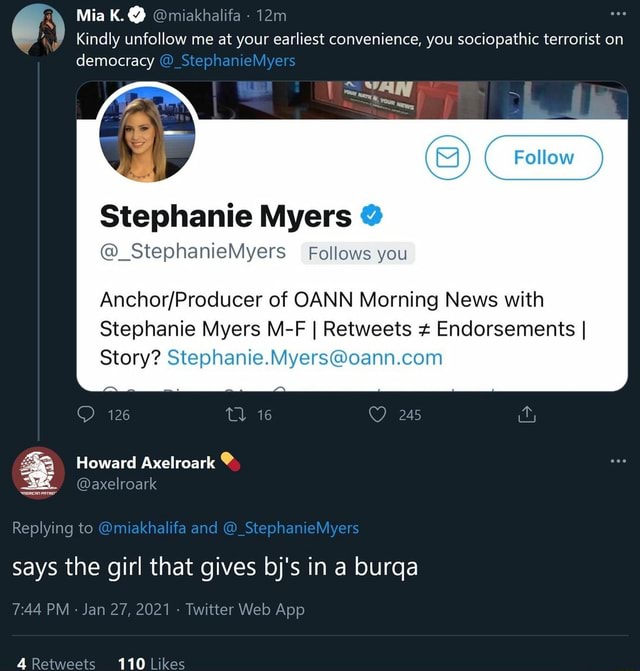Open the share icon under Mia K.'s tweet
640x671 pixels.
527,414
